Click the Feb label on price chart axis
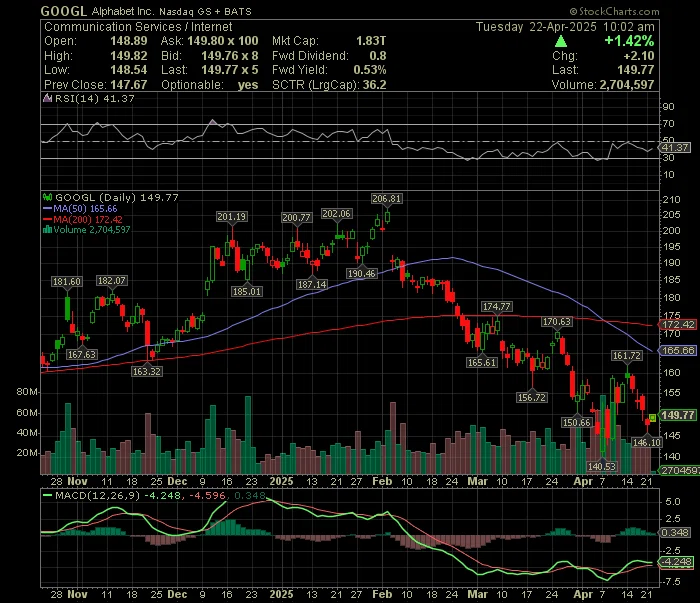This screenshot has width=700, height=603. 382,482
